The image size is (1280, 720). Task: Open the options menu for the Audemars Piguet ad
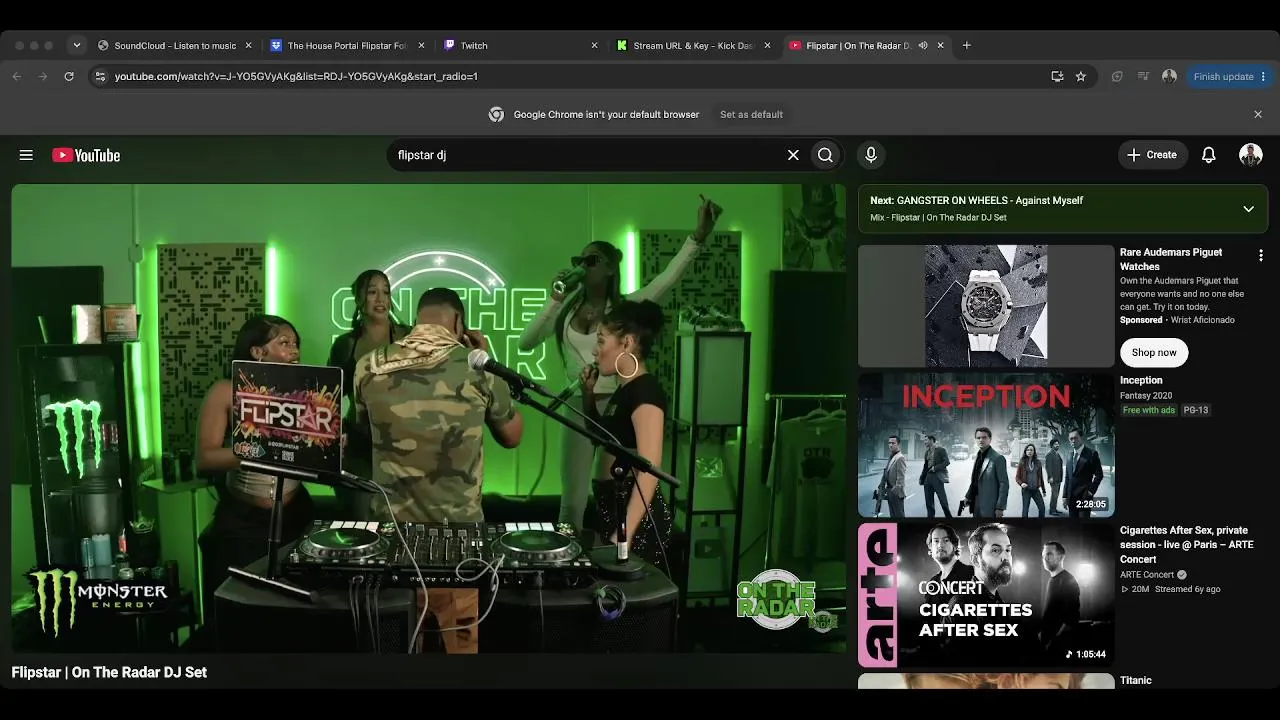click(1261, 255)
